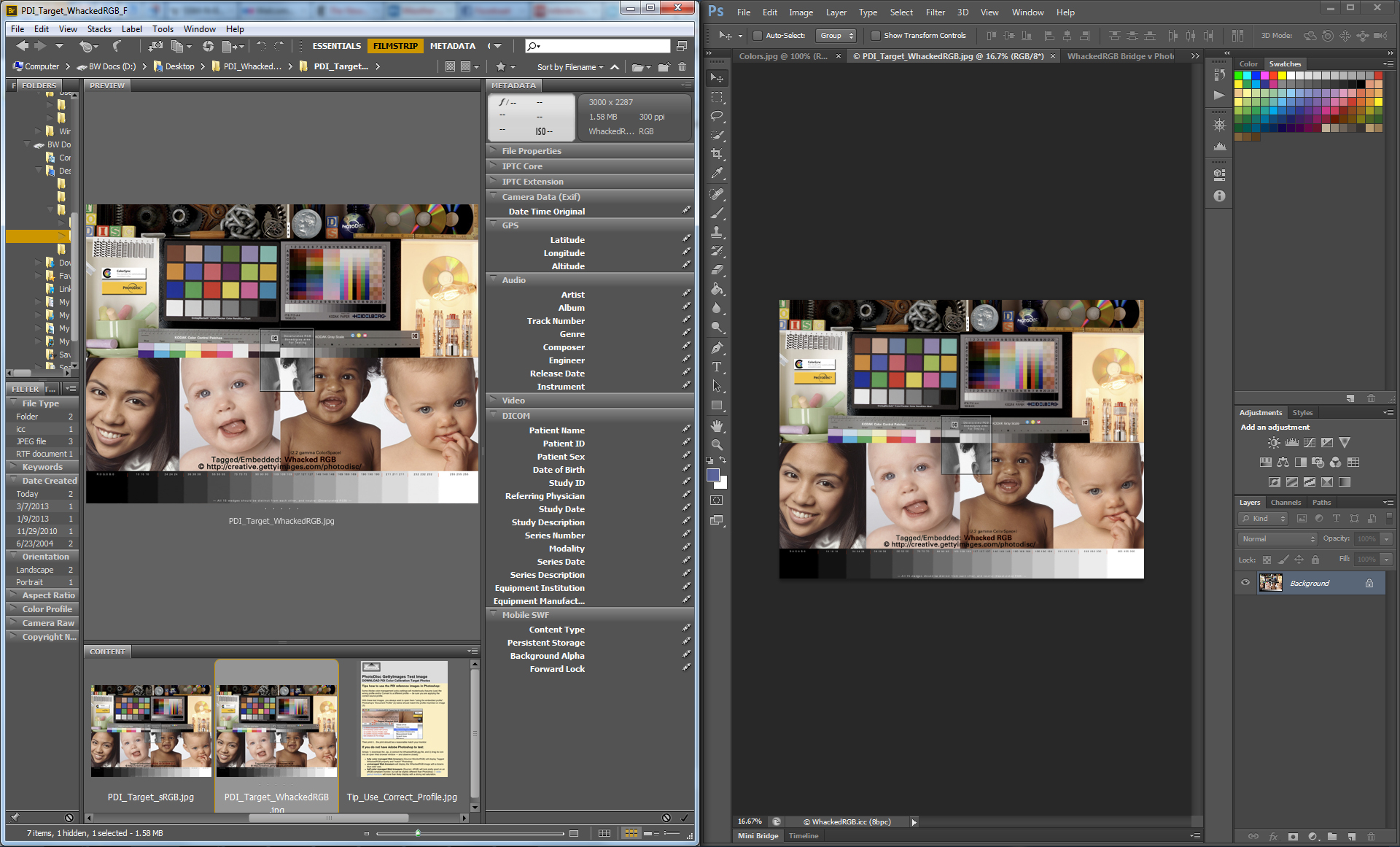Select the Zoom tool in Photoshop
This screenshot has height=847, width=1400.
[717, 444]
